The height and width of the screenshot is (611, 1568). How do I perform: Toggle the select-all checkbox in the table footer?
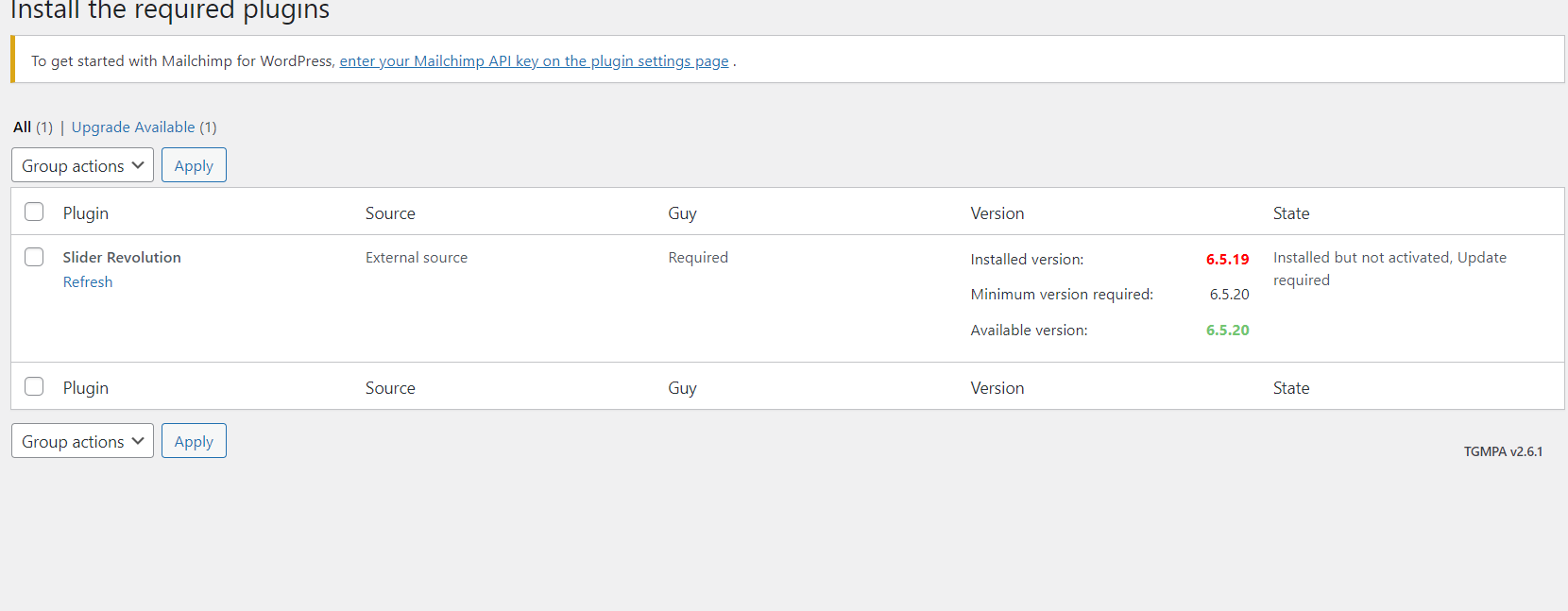[34, 387]
